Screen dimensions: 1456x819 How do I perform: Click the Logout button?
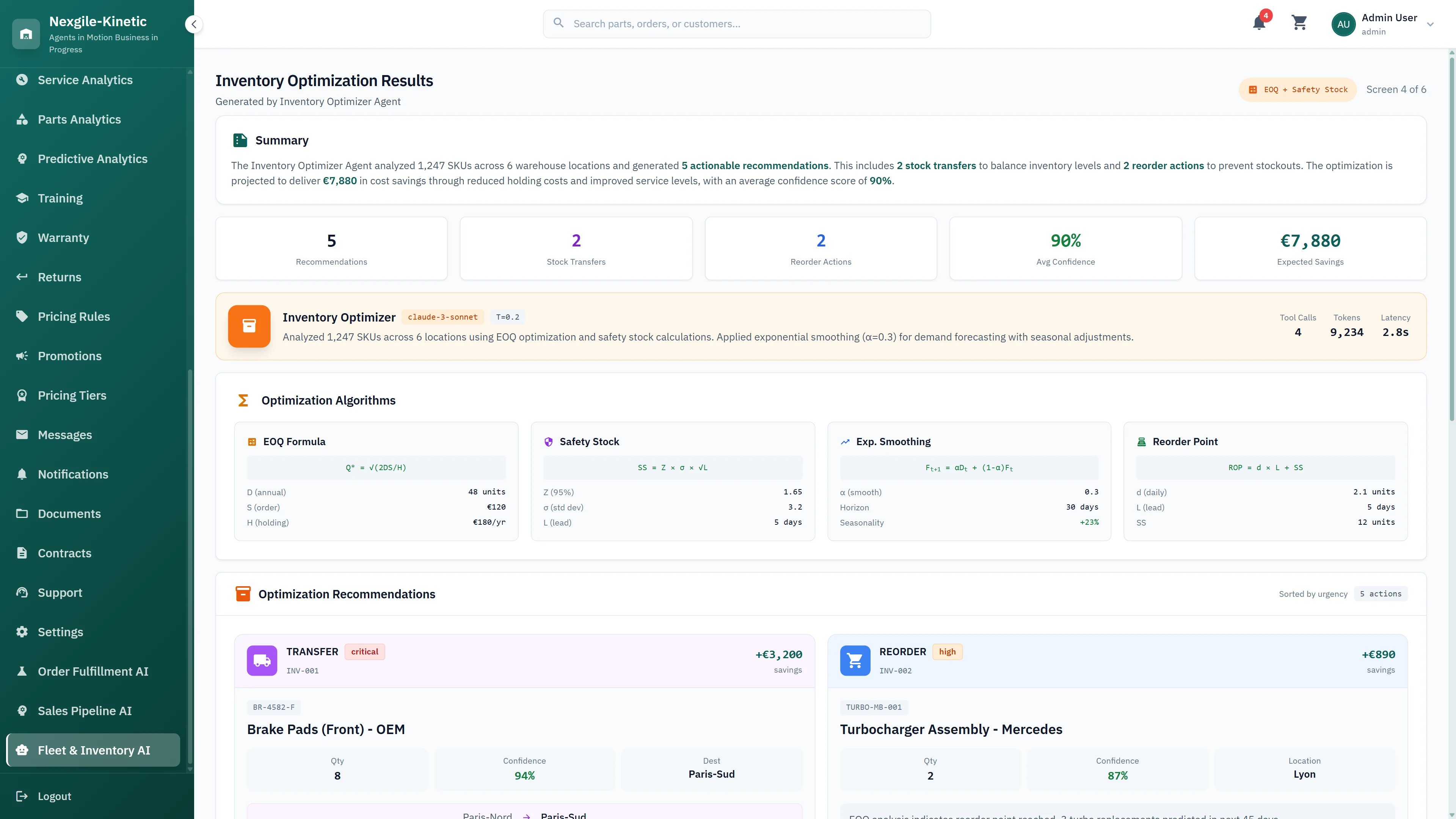[x=54, y=796]
